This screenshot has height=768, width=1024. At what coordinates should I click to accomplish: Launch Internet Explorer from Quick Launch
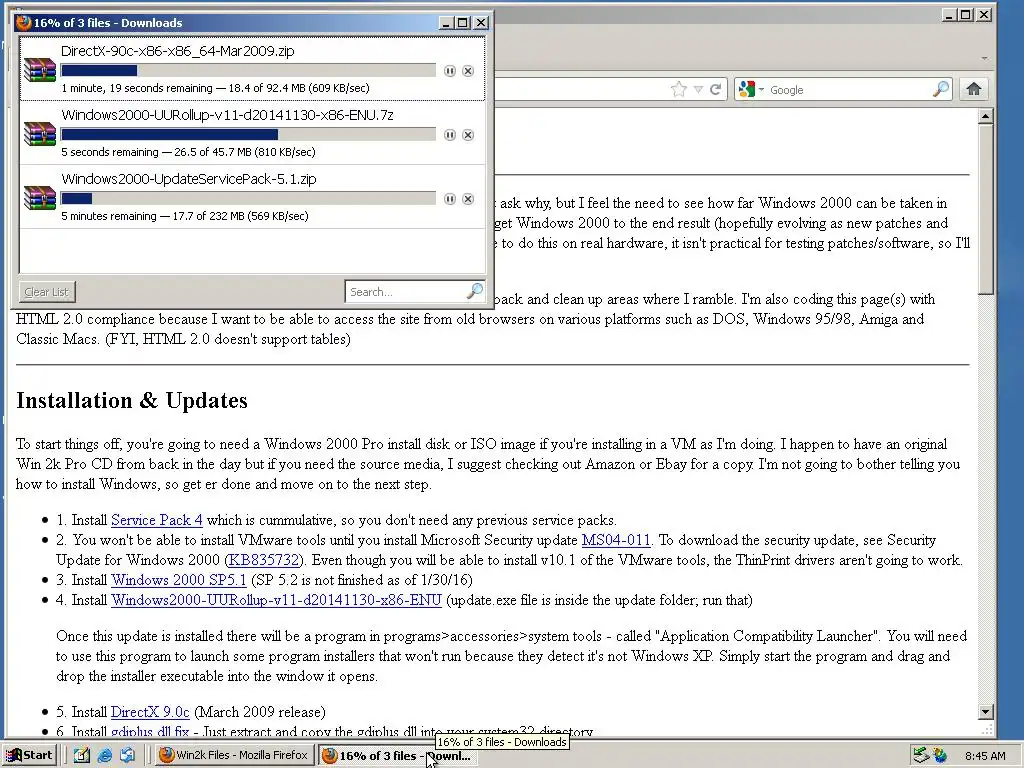coord(104,756)
